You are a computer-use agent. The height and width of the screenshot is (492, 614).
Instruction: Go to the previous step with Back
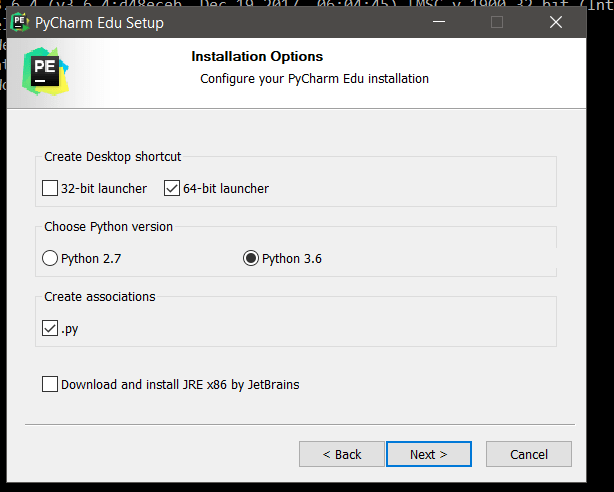coord(341,454)
